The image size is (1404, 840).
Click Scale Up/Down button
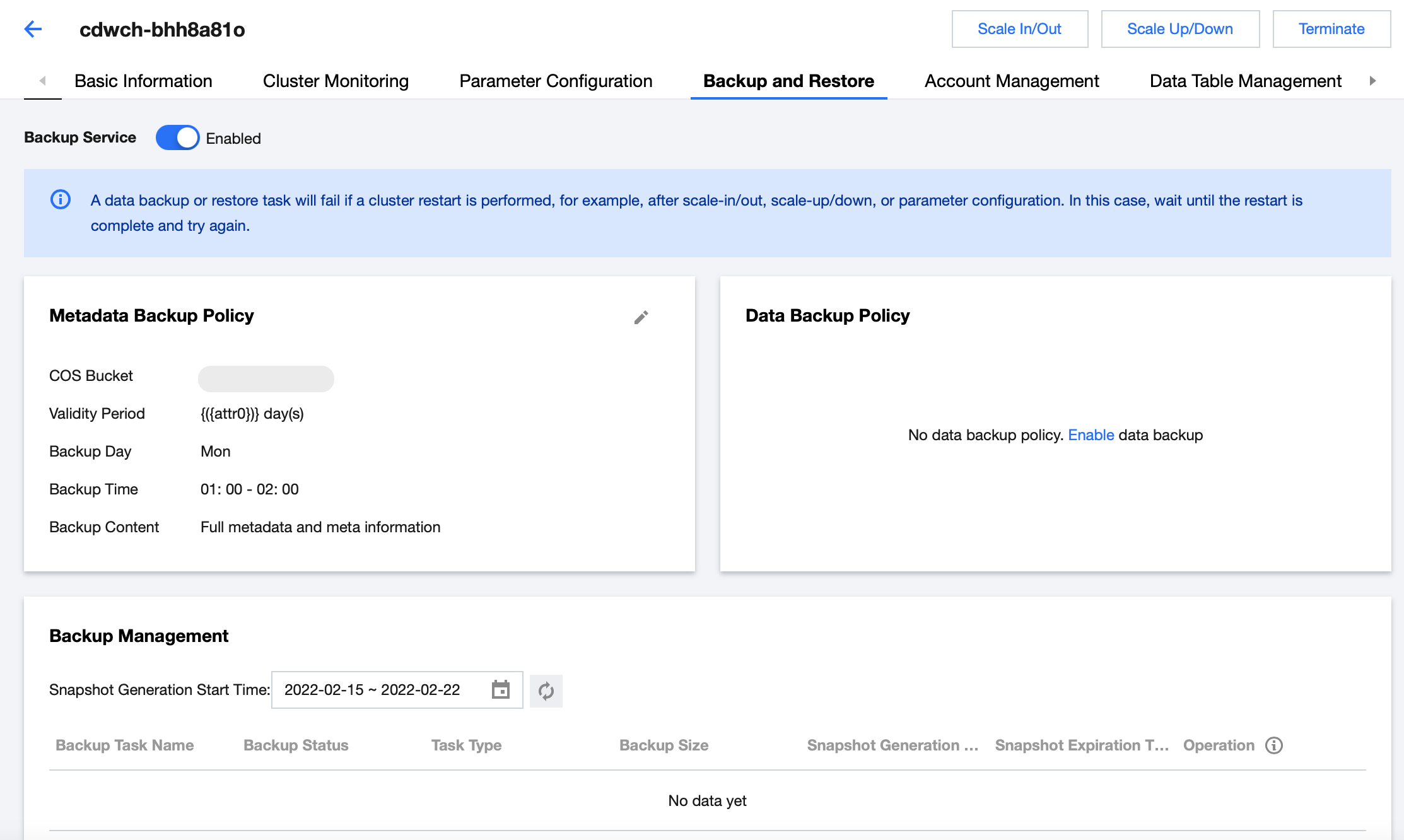pos(1179,29)
